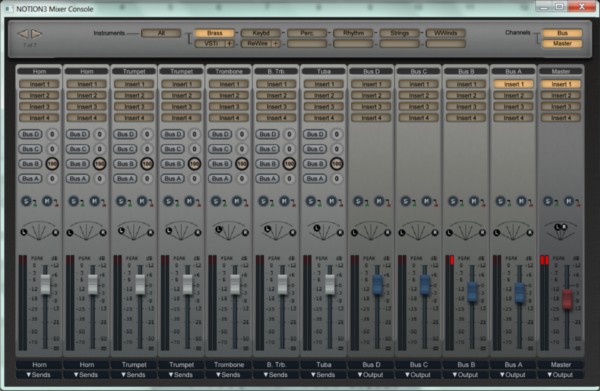Open the Output dropdown under Master
The image size is (600, 391).
click(x=561, y=375)
